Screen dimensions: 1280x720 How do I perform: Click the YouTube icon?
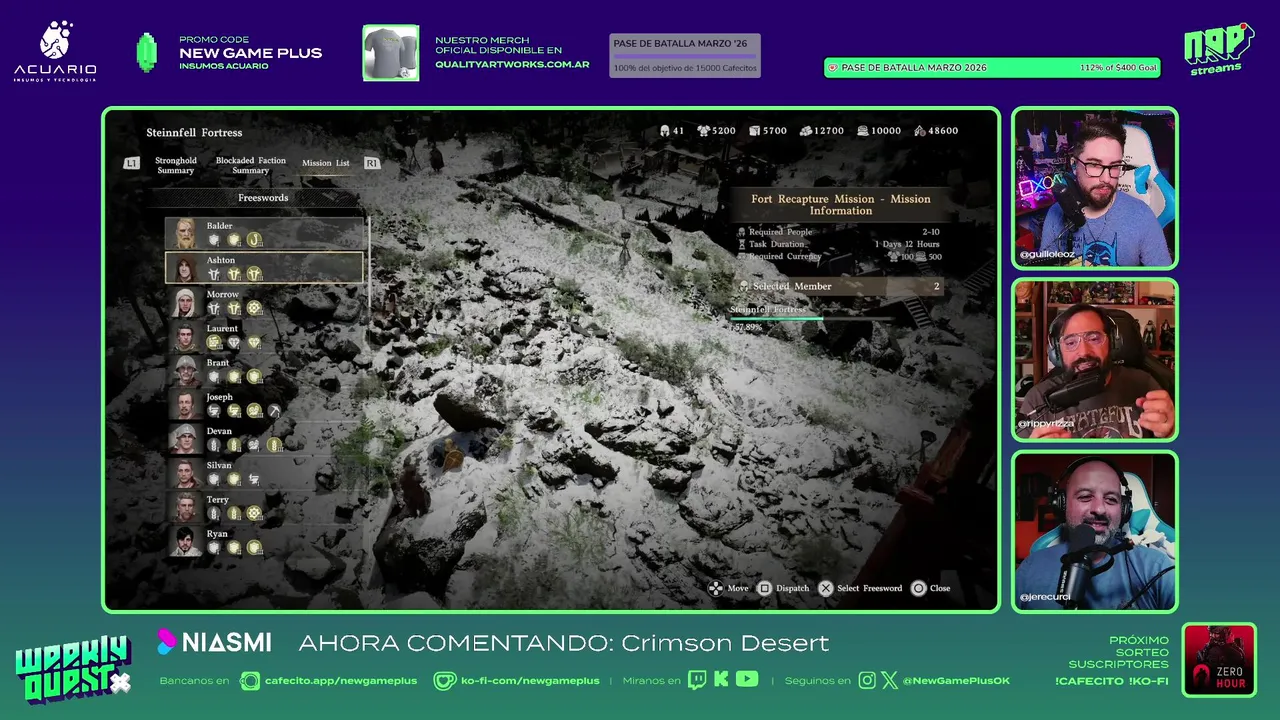pos(746,680)
